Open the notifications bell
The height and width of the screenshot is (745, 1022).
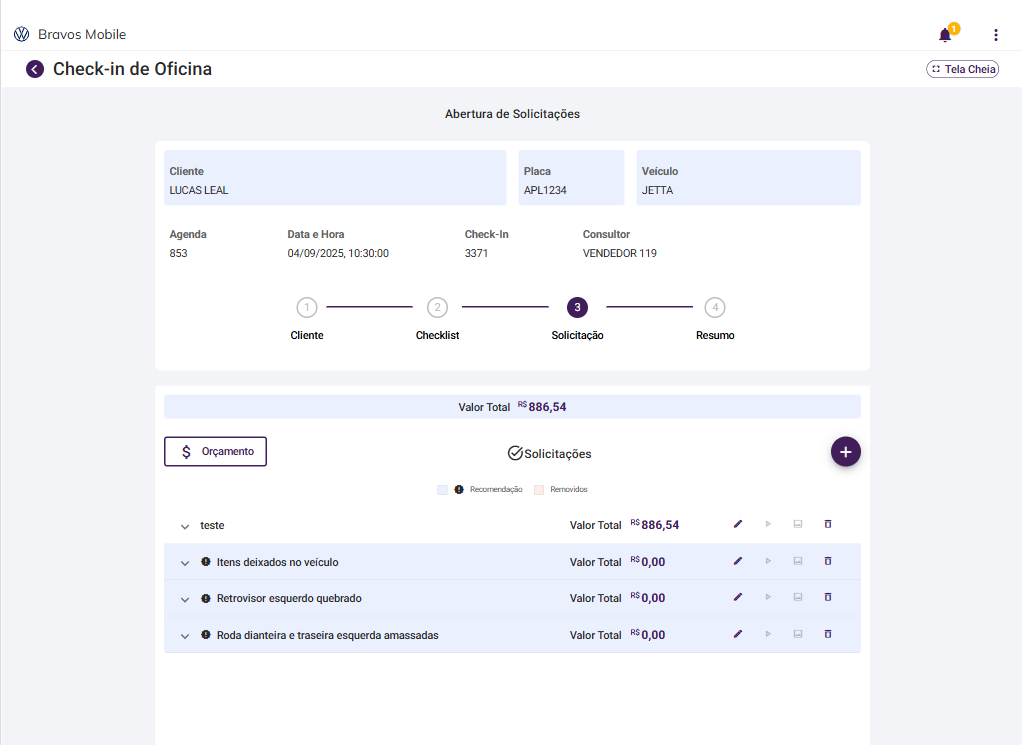click(x=945, y=35)
